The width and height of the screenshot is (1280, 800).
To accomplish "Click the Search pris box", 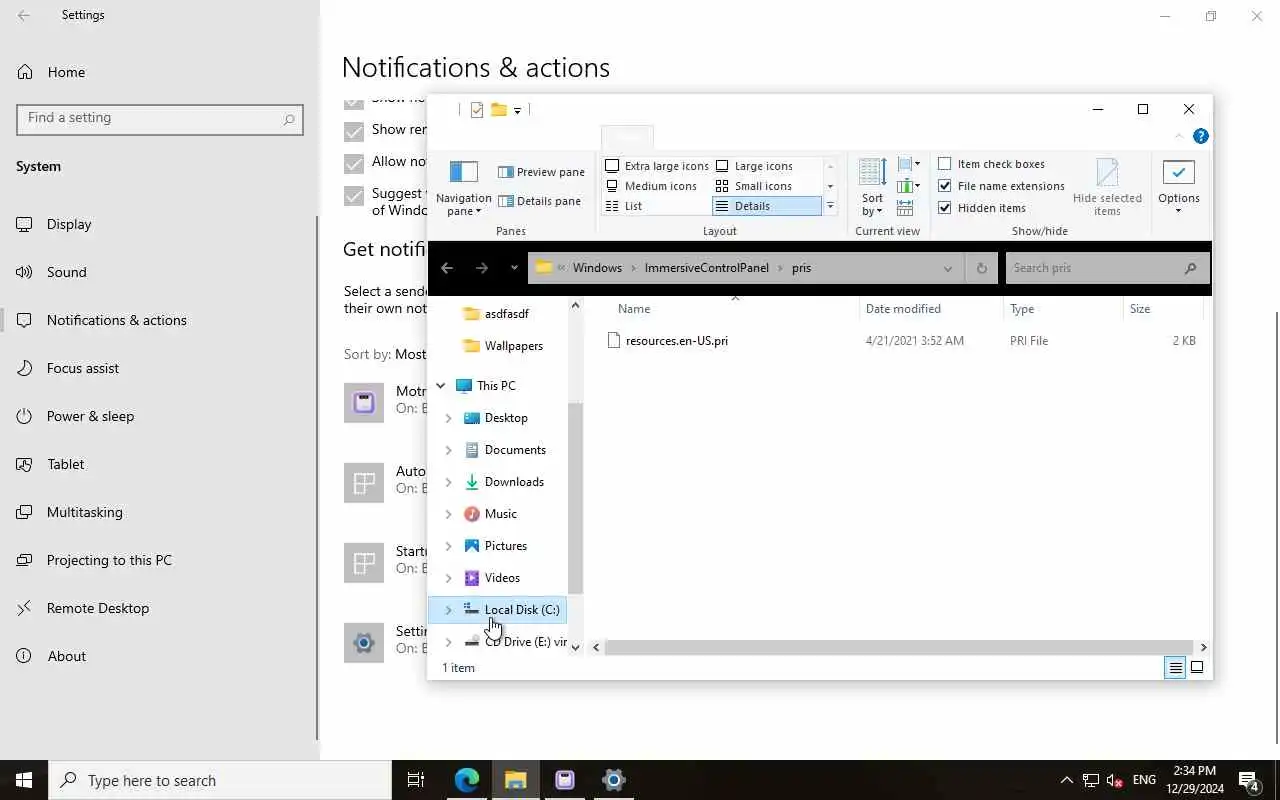I will pyautogui.click(x=1107, y=268).
